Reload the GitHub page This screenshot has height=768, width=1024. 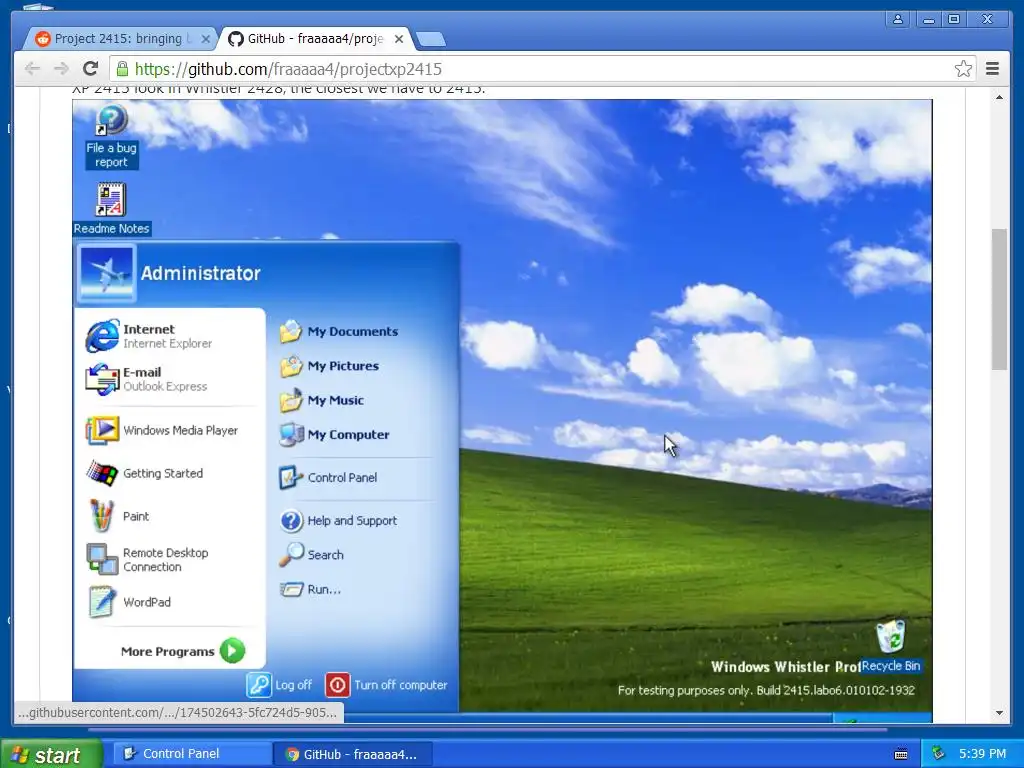(x=91, y=69)
